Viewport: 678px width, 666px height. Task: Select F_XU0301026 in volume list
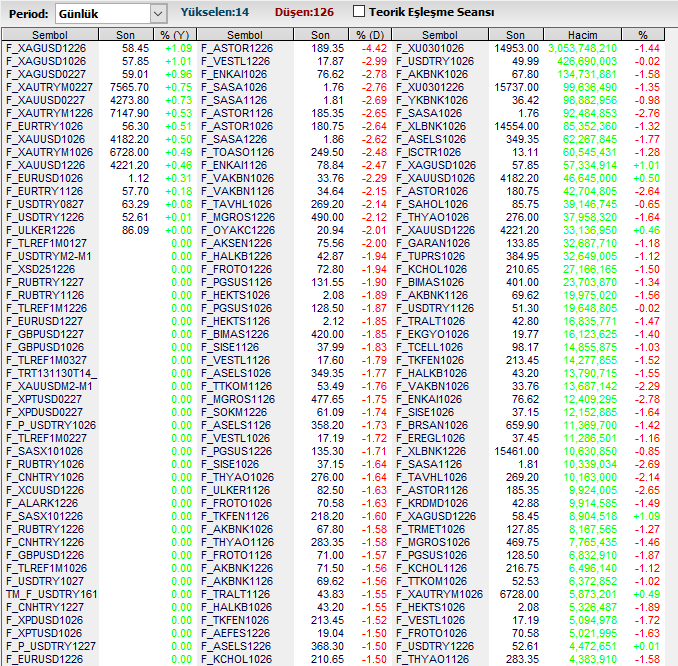click(430, 48)
